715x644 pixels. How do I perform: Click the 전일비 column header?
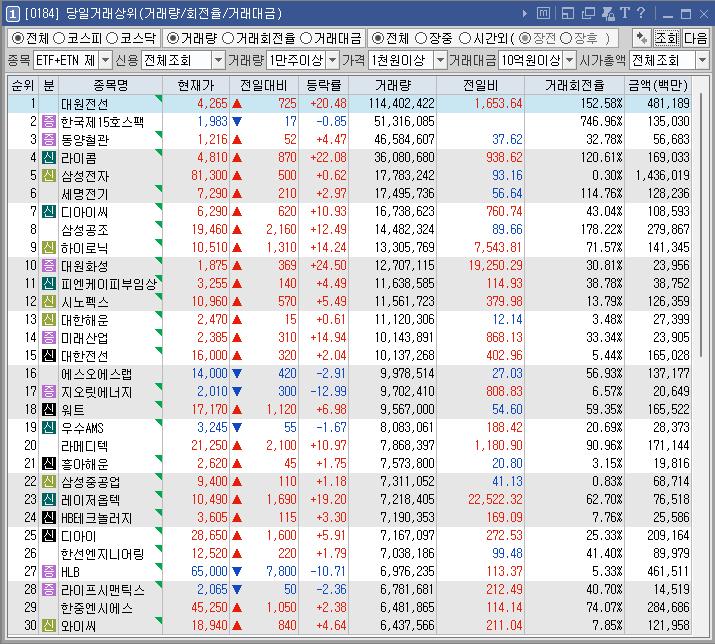480,85
